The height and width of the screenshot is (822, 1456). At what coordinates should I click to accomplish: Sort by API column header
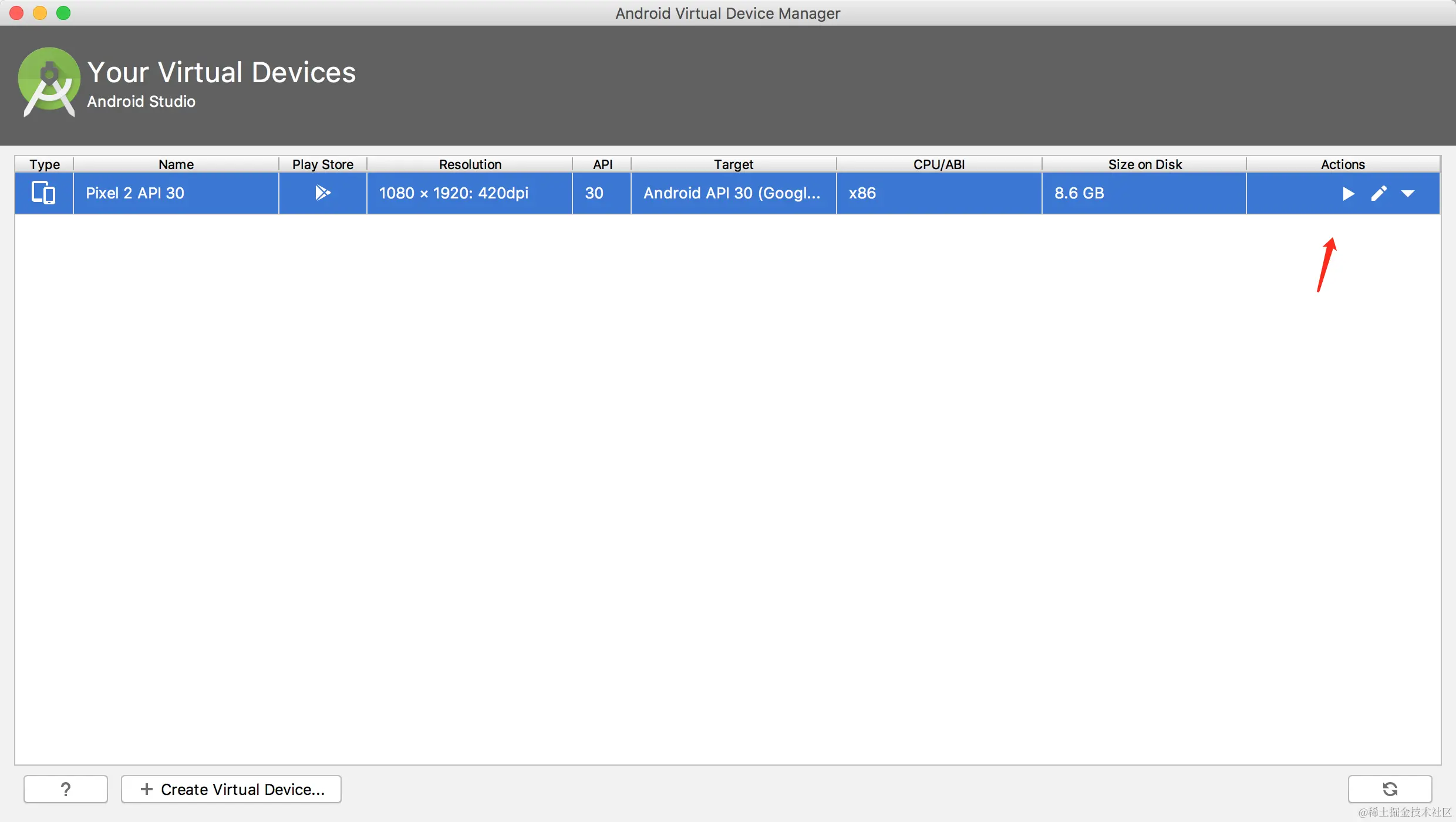pyautogui.click(x=602, y=164)
